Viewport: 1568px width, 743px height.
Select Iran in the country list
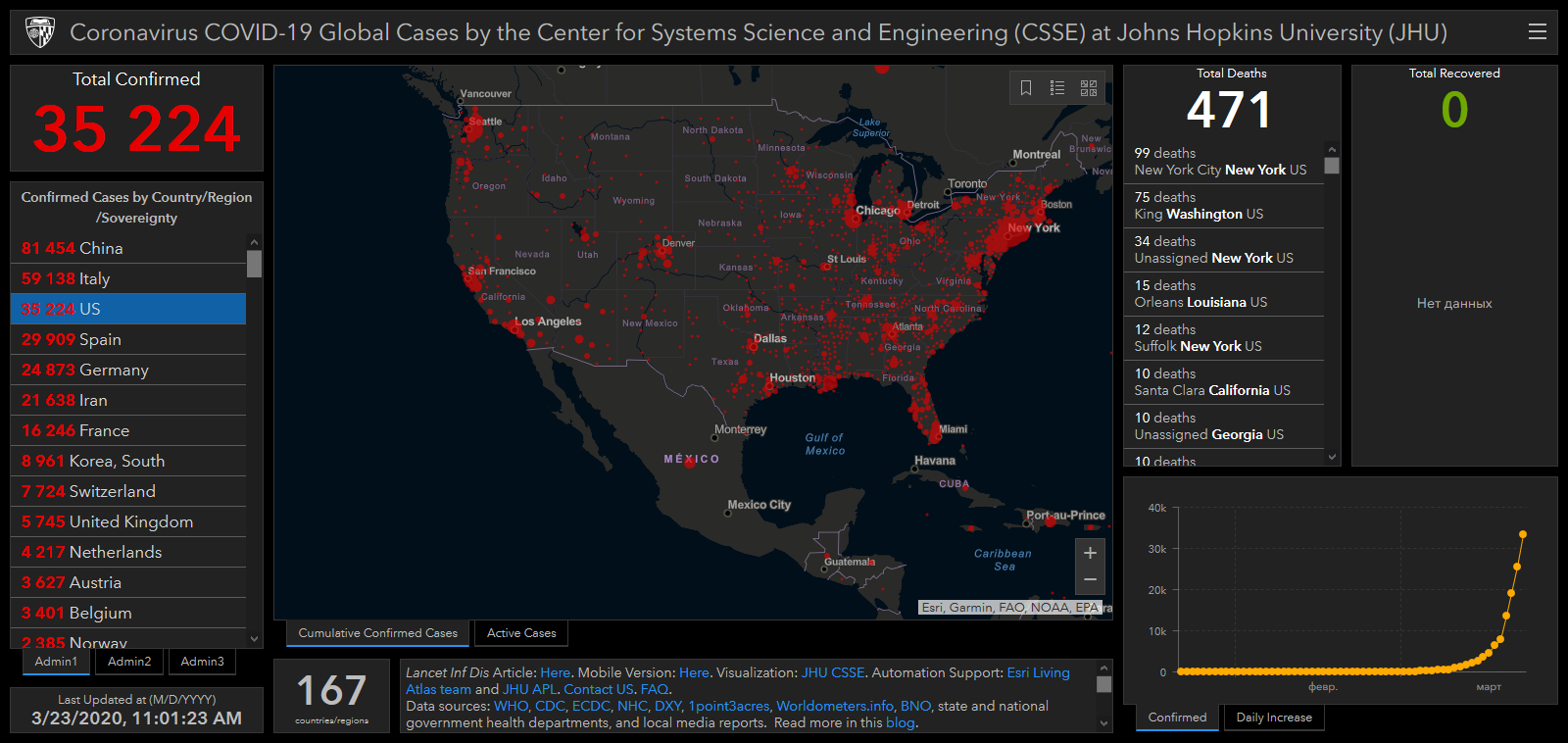tap(128, 400)
